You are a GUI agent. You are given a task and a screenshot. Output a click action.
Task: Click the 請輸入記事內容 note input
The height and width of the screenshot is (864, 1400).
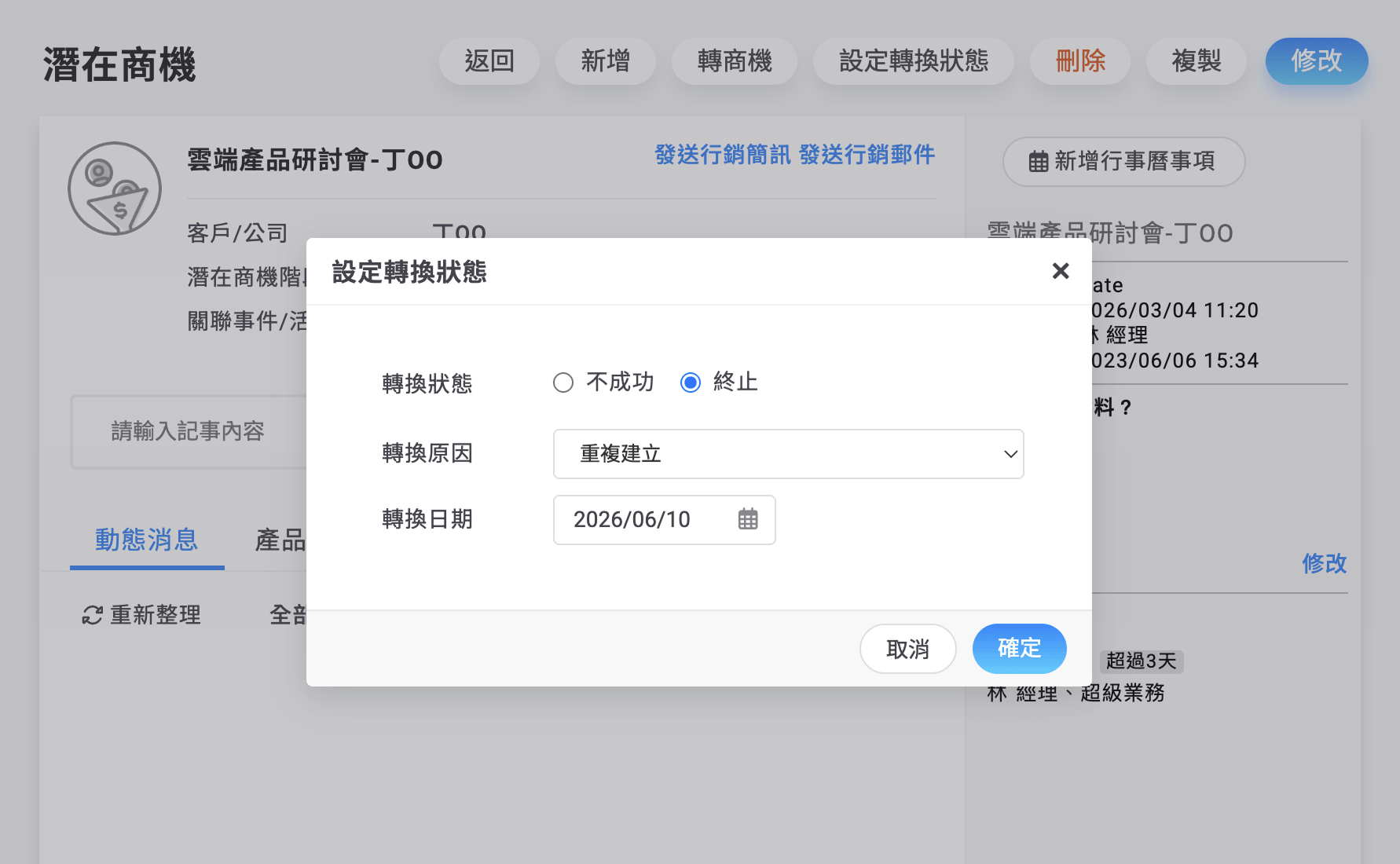pos(189,432)
